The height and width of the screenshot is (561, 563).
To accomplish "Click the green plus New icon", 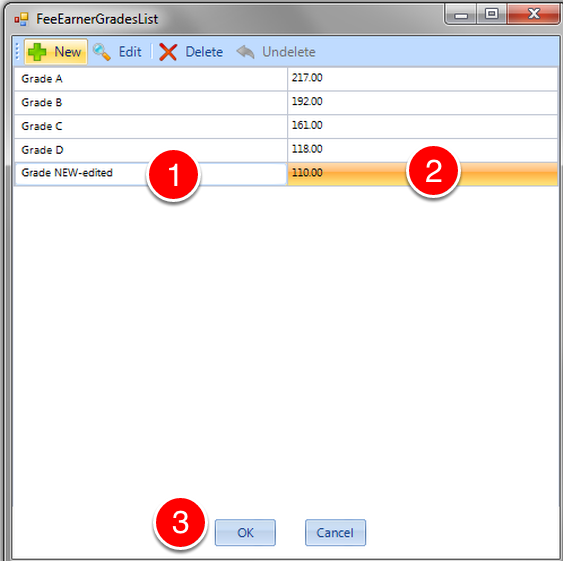I will [x=37, y=52].
